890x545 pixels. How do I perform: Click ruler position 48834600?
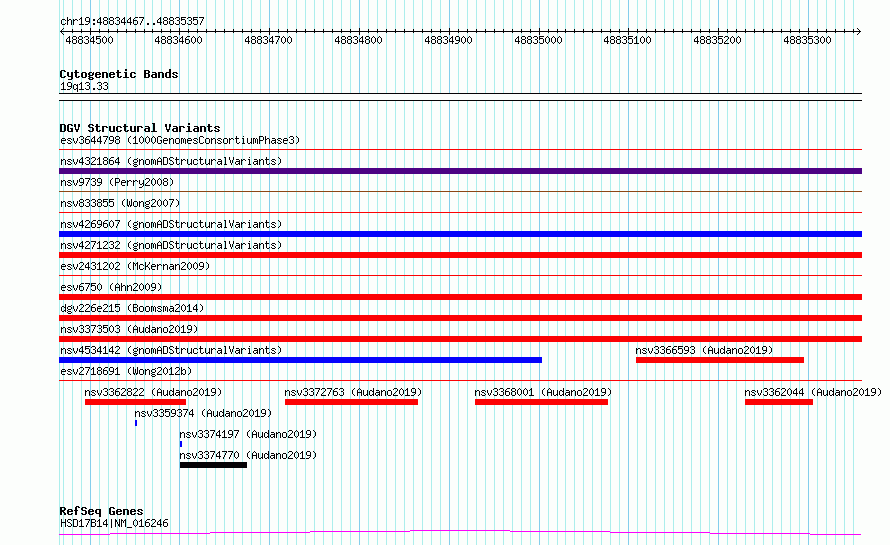tap(178, 40)
